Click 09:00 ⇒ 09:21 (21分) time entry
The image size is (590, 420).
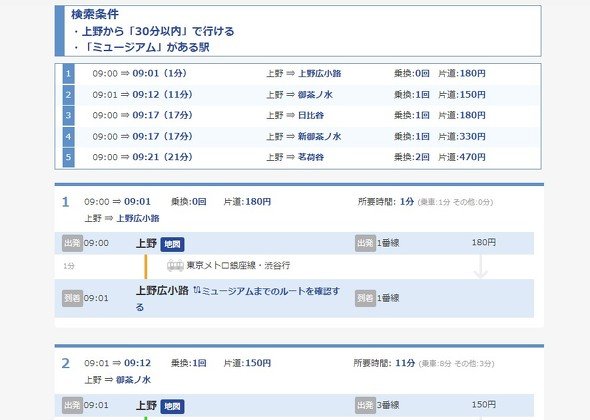[x=142, y=157]
